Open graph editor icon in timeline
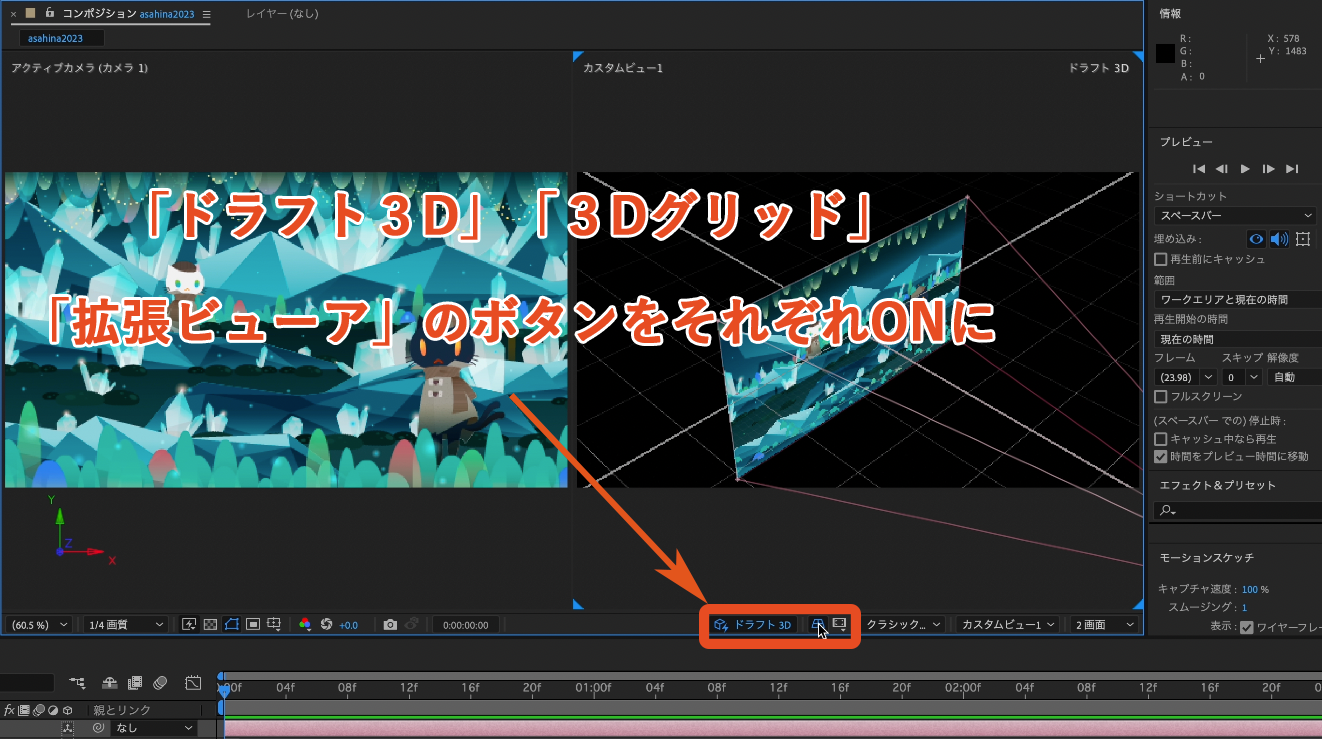 pyautogui.click(x=194, y=682)
